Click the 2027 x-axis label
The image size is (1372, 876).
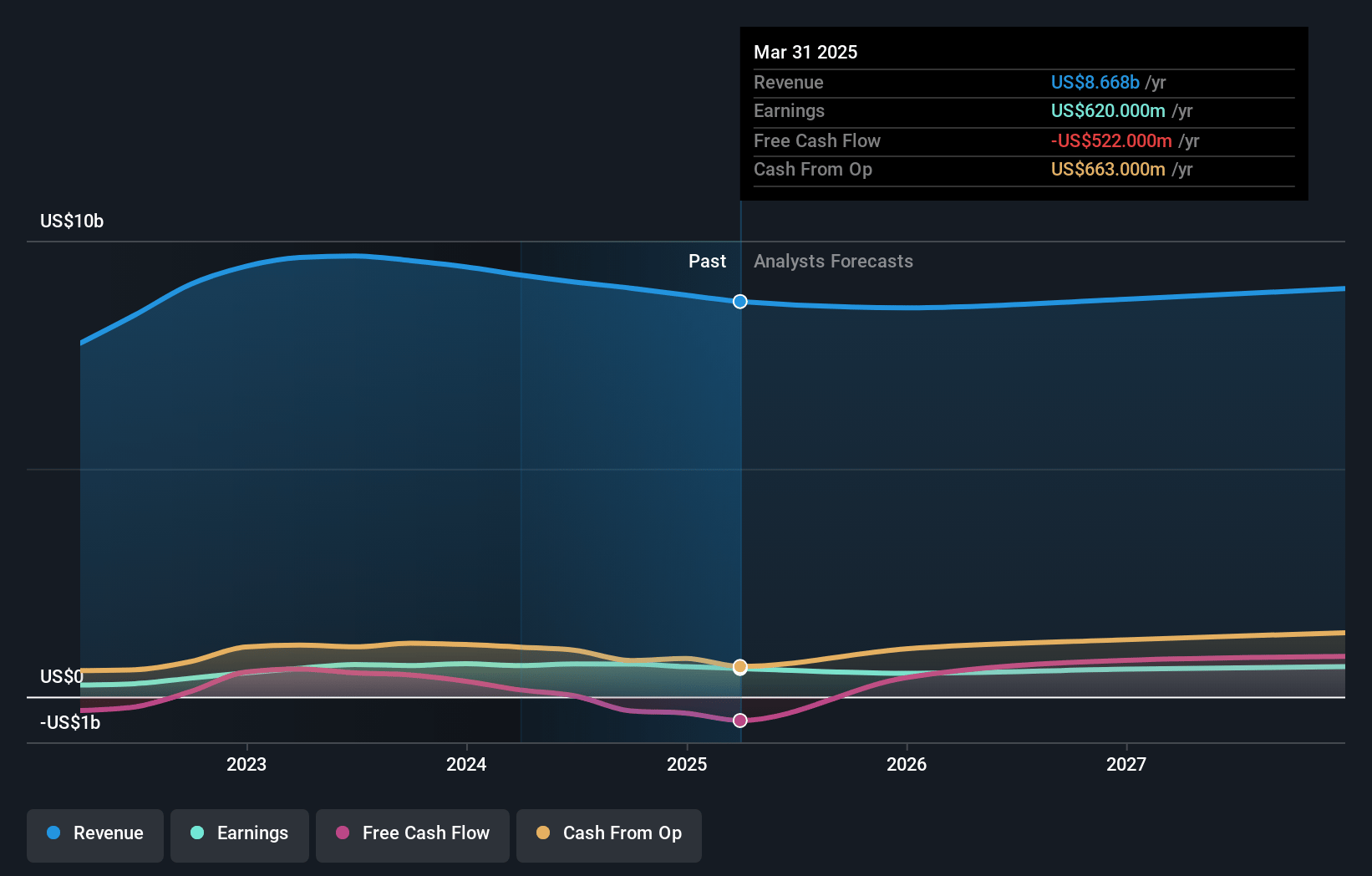coord(1126,764)
